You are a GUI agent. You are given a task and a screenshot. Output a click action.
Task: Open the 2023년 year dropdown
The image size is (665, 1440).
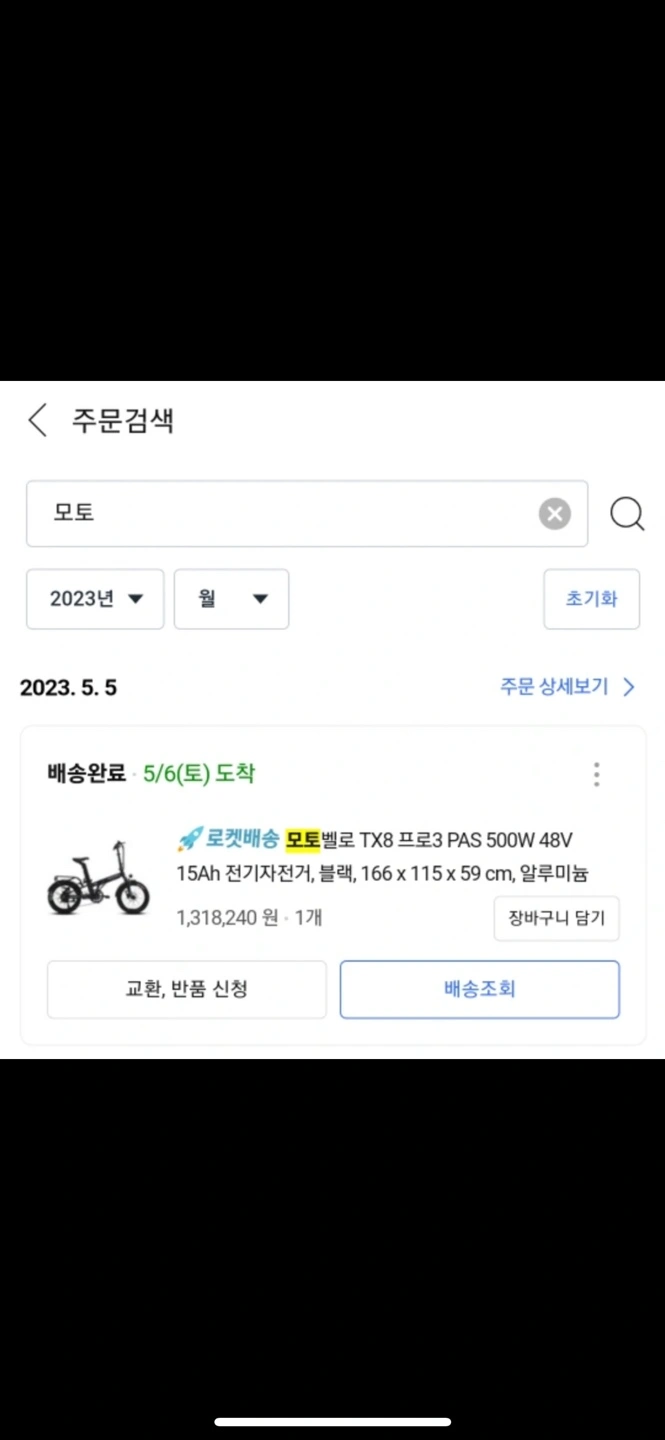tap(95, 599)
